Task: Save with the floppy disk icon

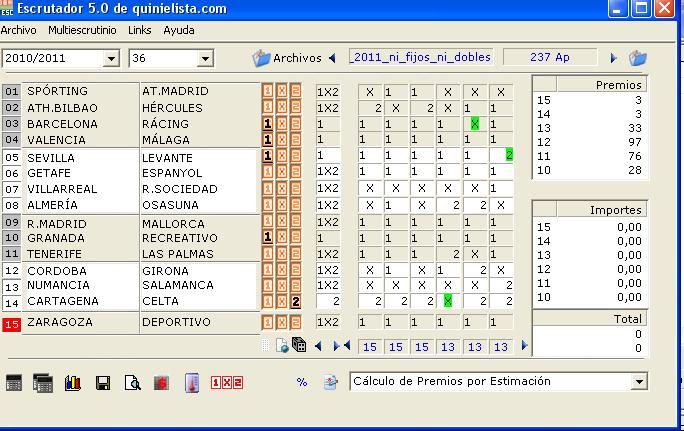Action: coord(103,383)
